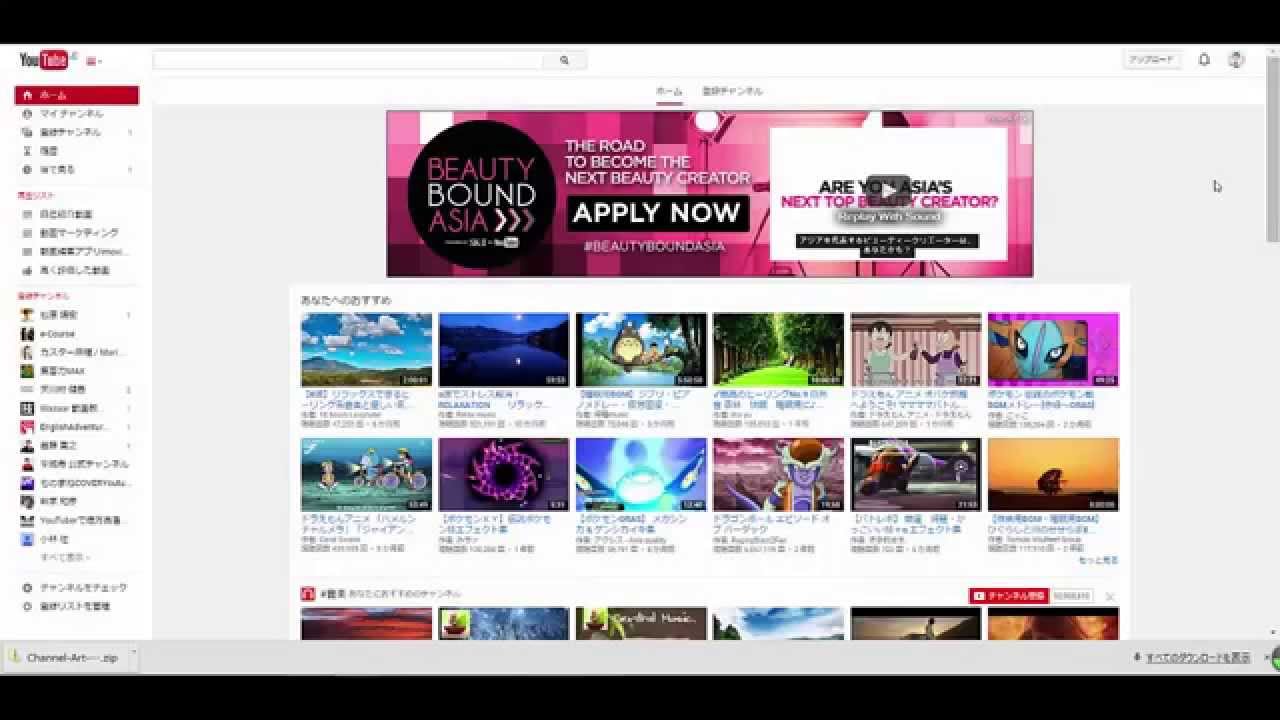1280x720 pixels.
Task: Open the YouTuberで... subscription channel
Action: pos(76,520)
